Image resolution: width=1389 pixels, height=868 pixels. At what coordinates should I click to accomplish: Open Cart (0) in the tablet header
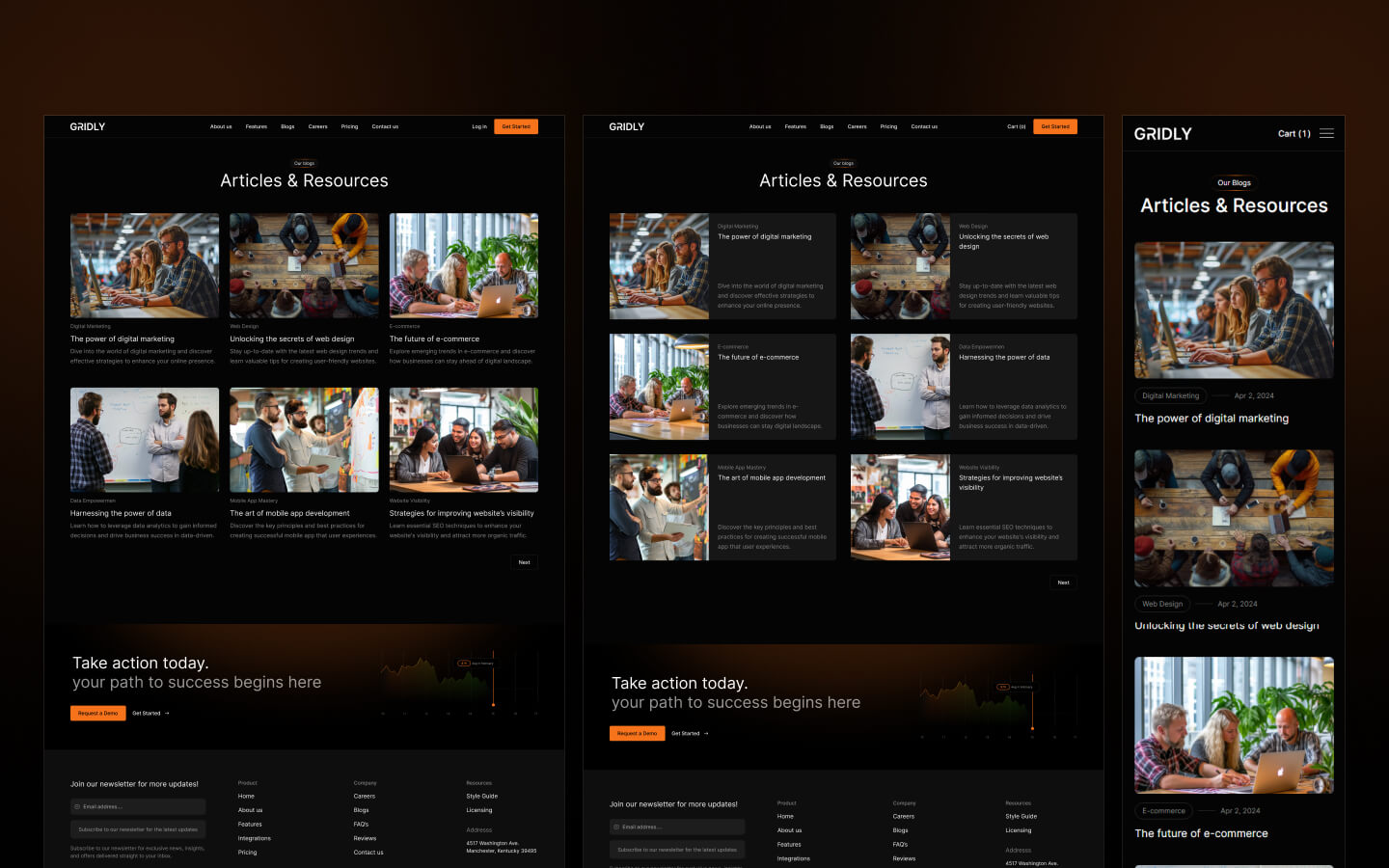[x=1015, y=126]
